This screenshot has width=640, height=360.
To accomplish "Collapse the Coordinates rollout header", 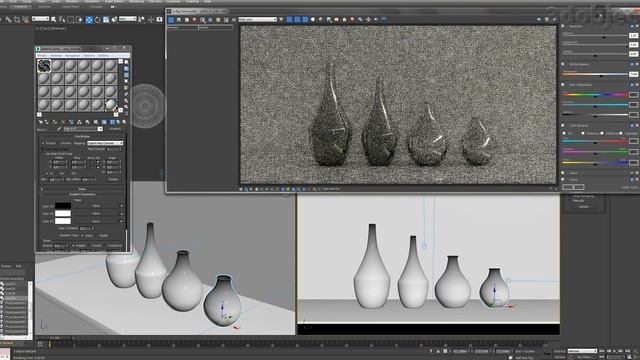I will click(82, 136).
